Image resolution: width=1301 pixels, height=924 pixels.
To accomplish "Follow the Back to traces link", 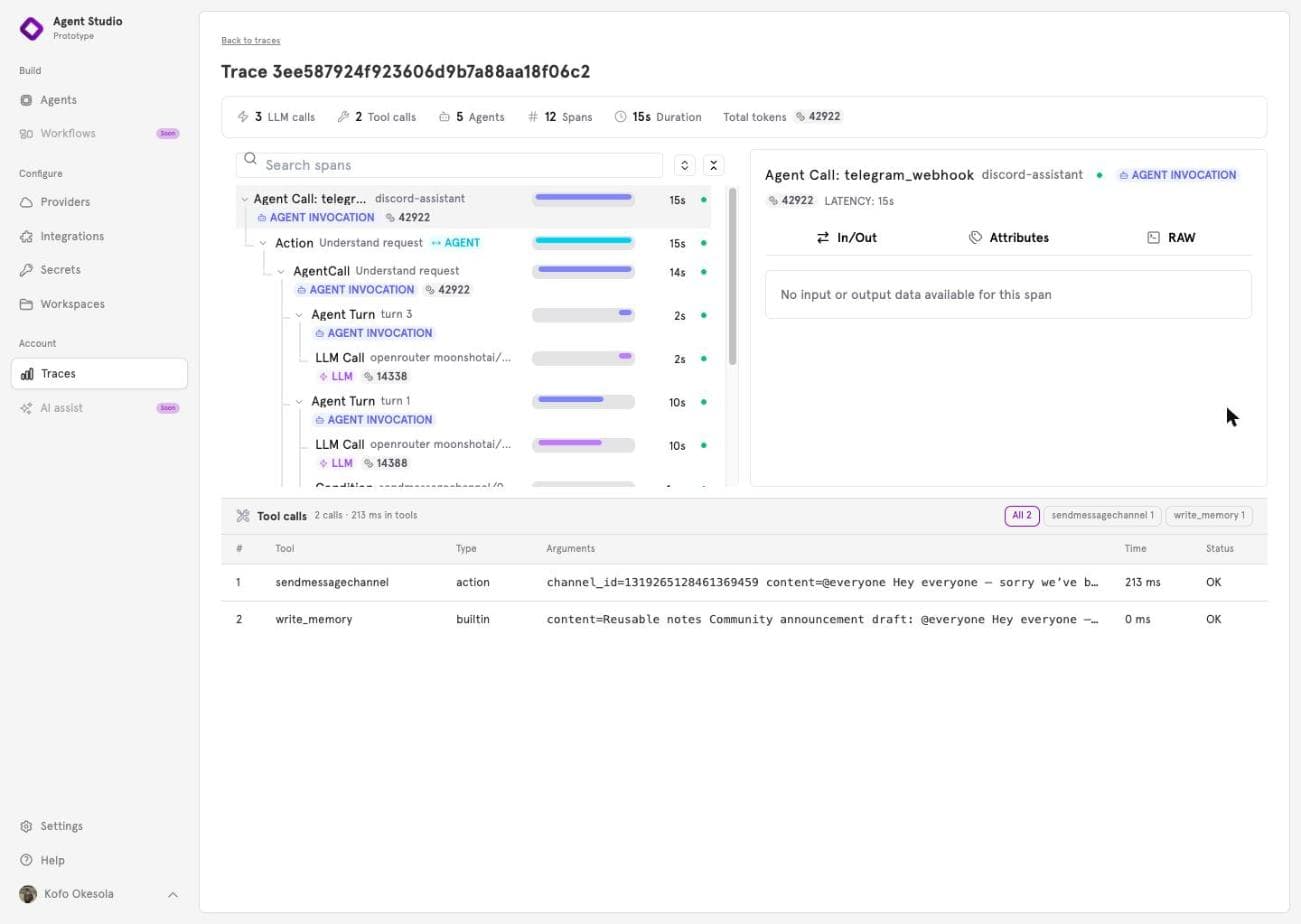I will (251, 40).
